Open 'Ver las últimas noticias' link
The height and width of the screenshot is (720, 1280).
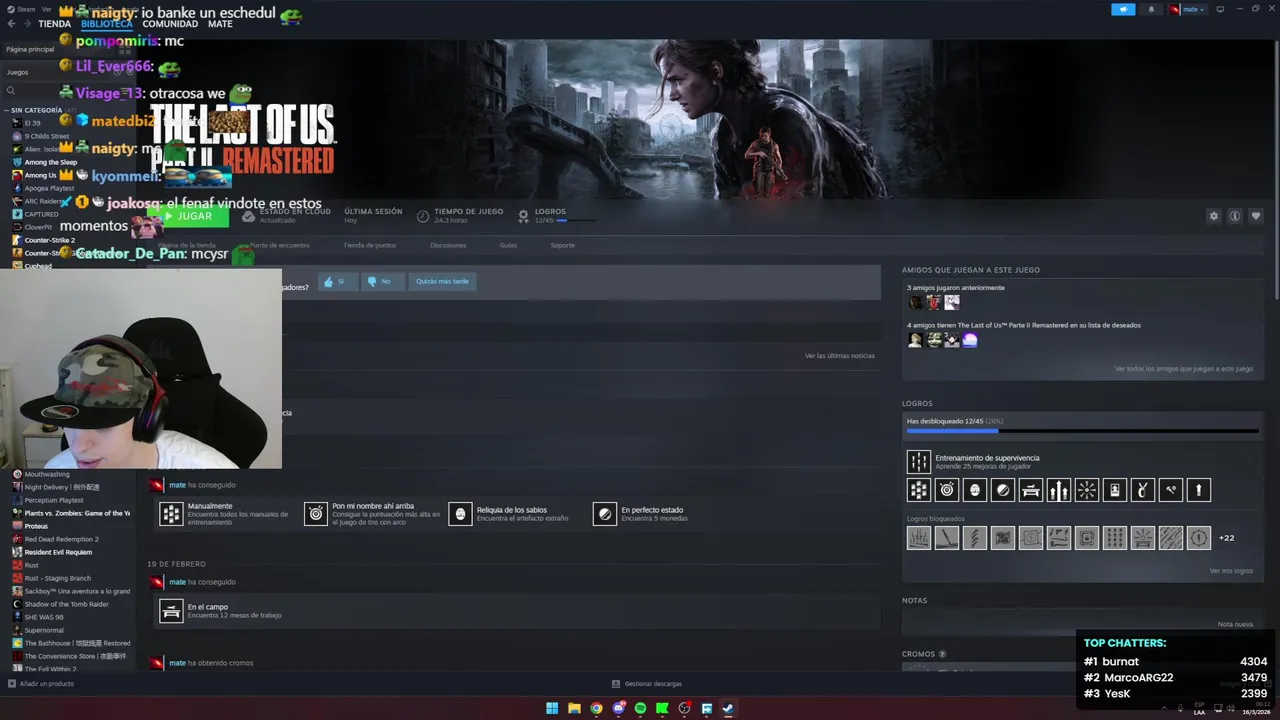pos(839,356)
